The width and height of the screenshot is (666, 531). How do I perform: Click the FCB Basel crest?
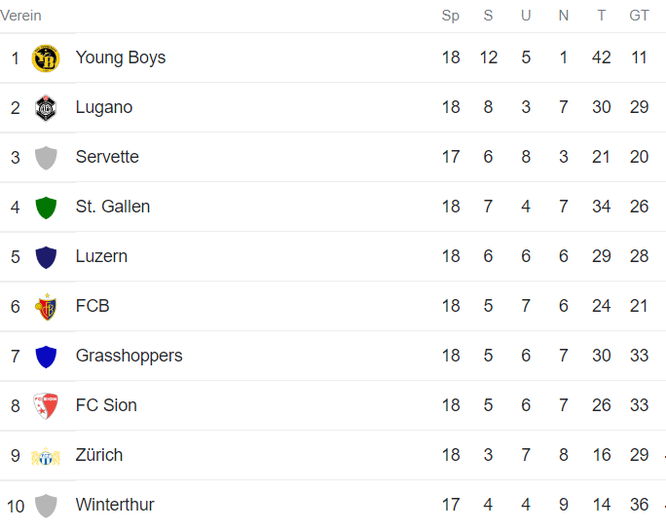46,307
